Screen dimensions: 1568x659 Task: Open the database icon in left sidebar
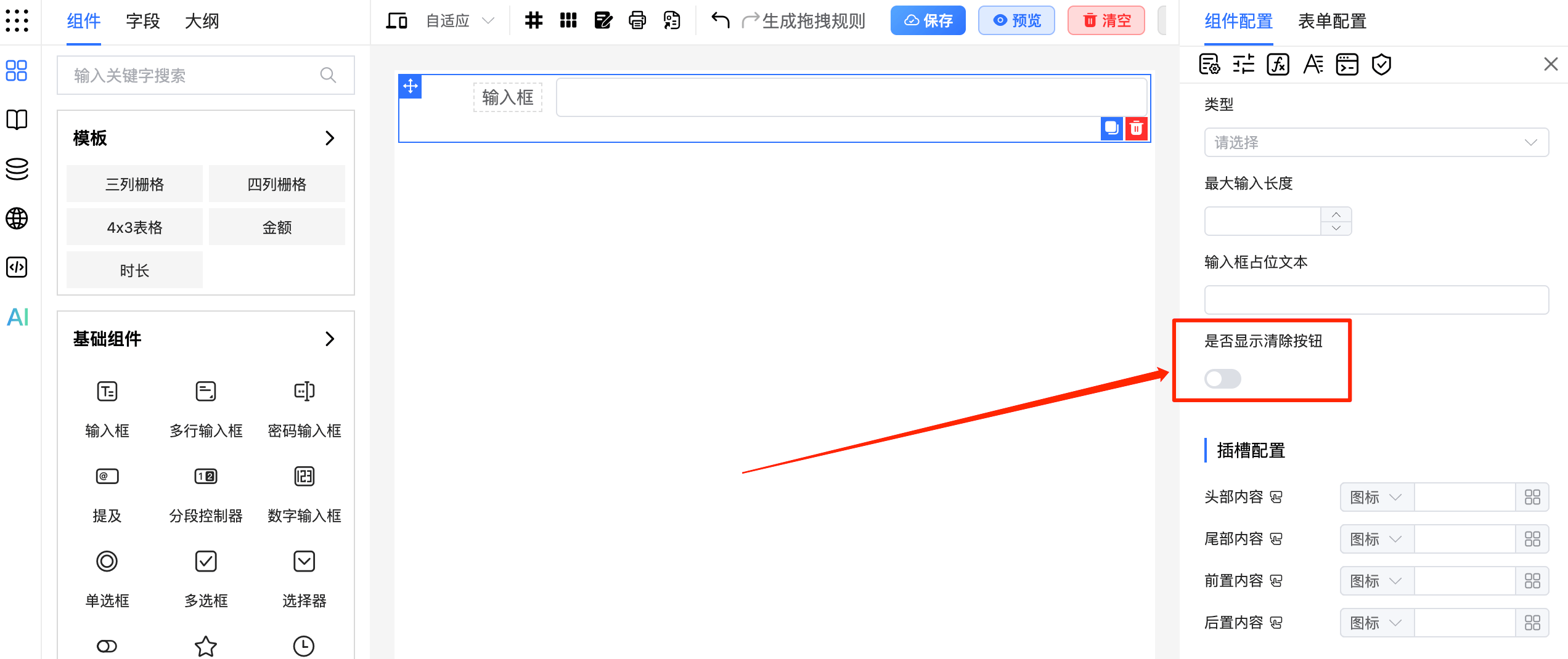coord(17,169)
